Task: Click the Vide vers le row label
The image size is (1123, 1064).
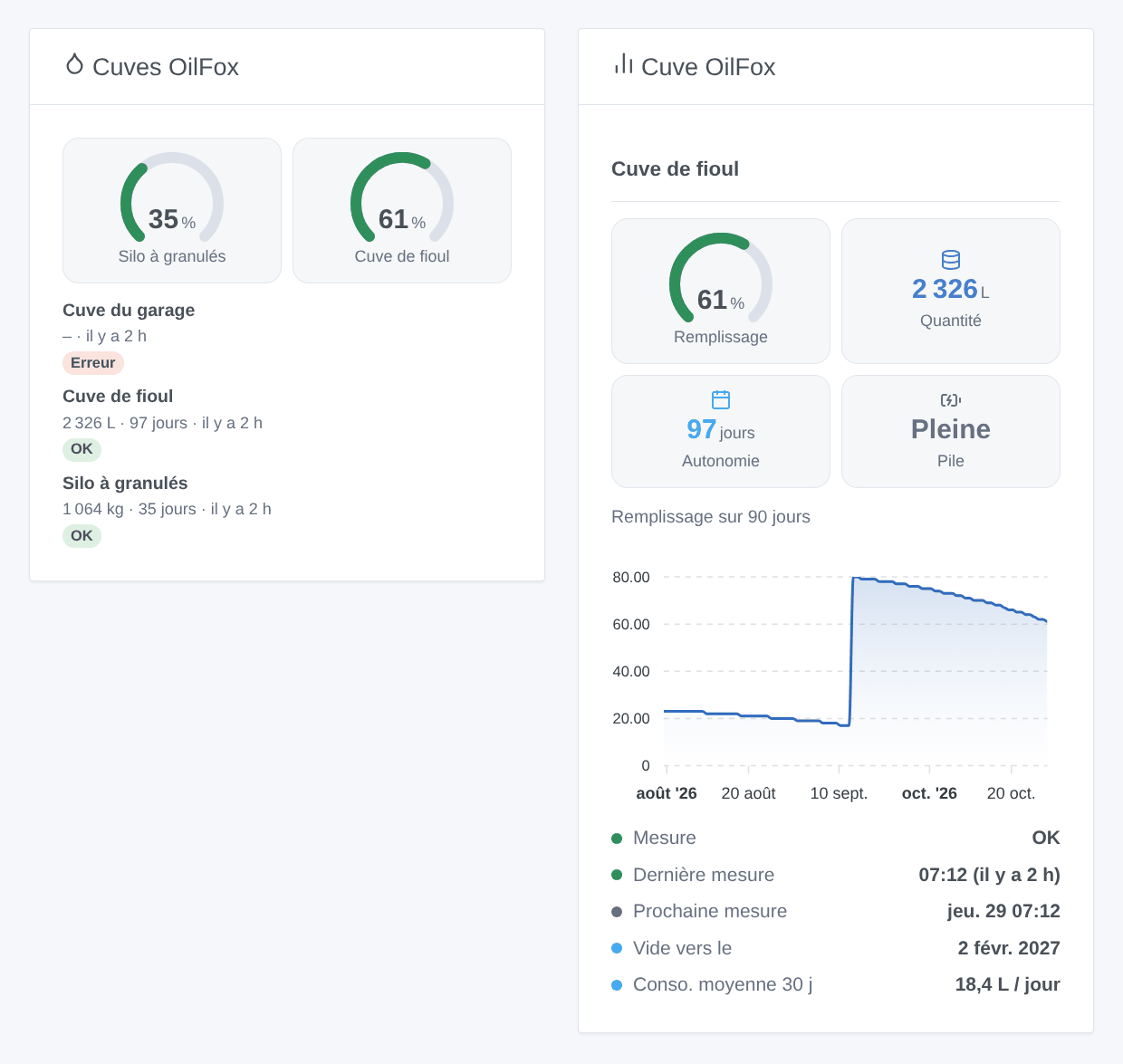Action: click(x=682, y=948)
